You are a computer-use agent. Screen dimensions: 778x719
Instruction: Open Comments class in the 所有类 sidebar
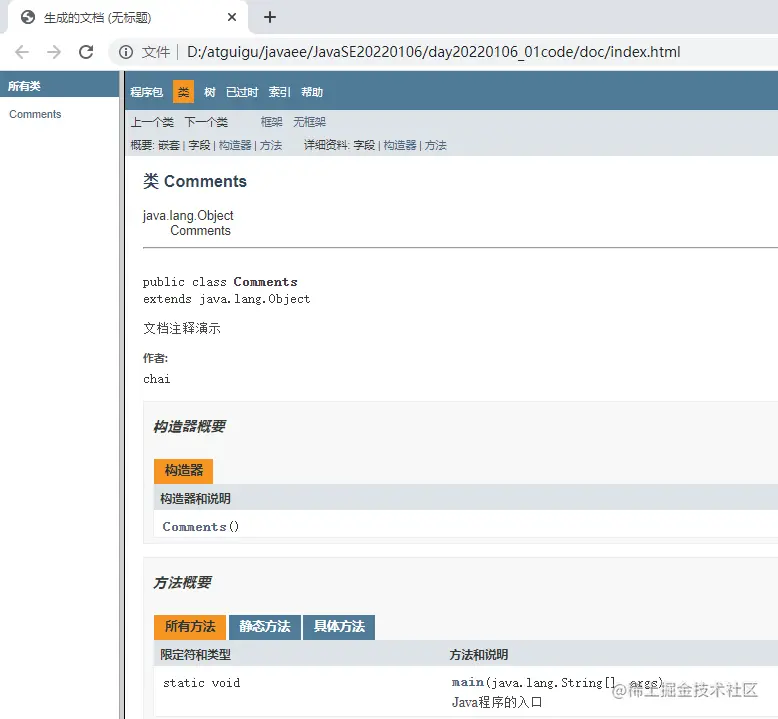35,114
